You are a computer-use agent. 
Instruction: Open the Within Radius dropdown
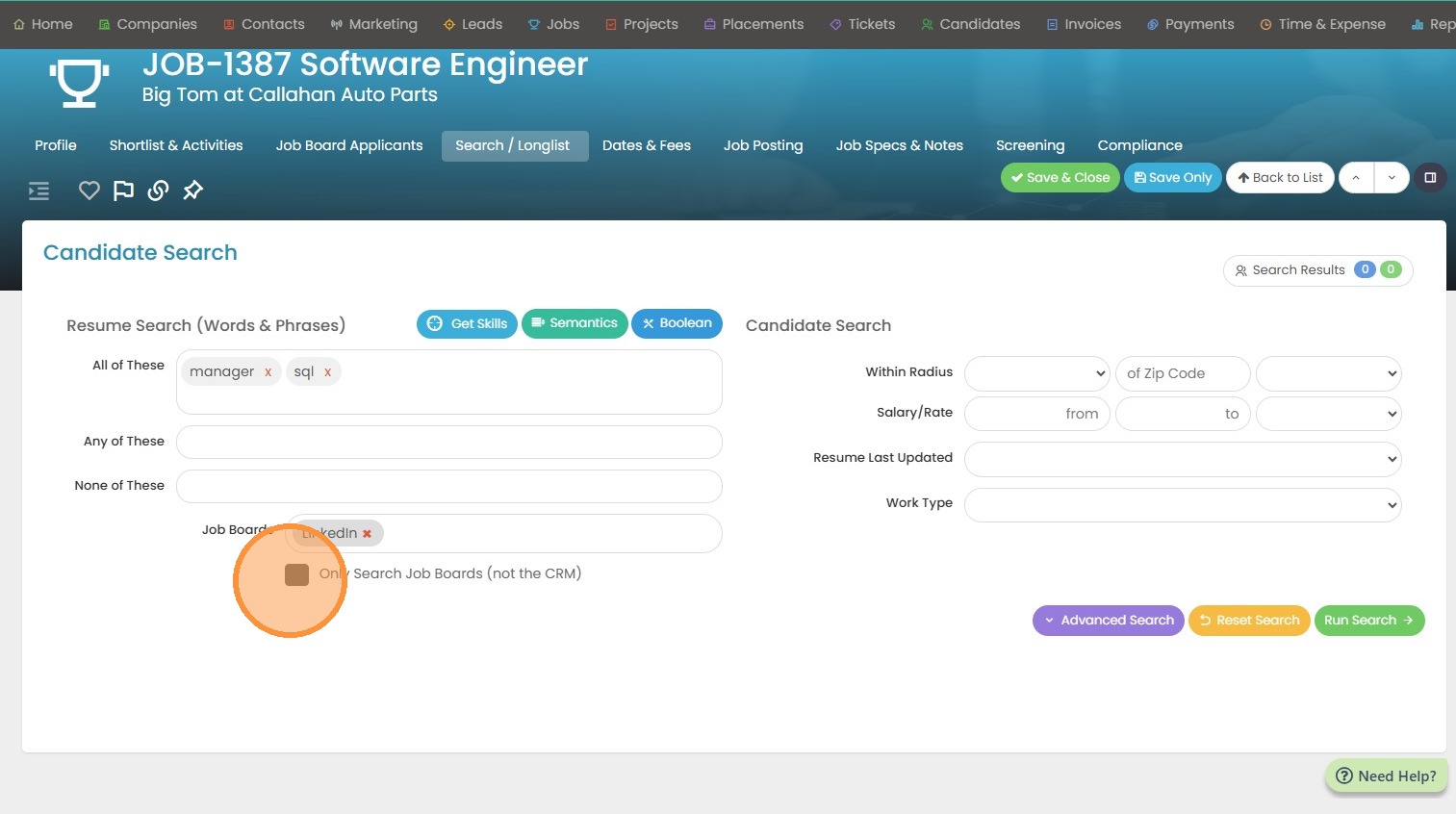pyautogui.click(x=1037, y=373)
